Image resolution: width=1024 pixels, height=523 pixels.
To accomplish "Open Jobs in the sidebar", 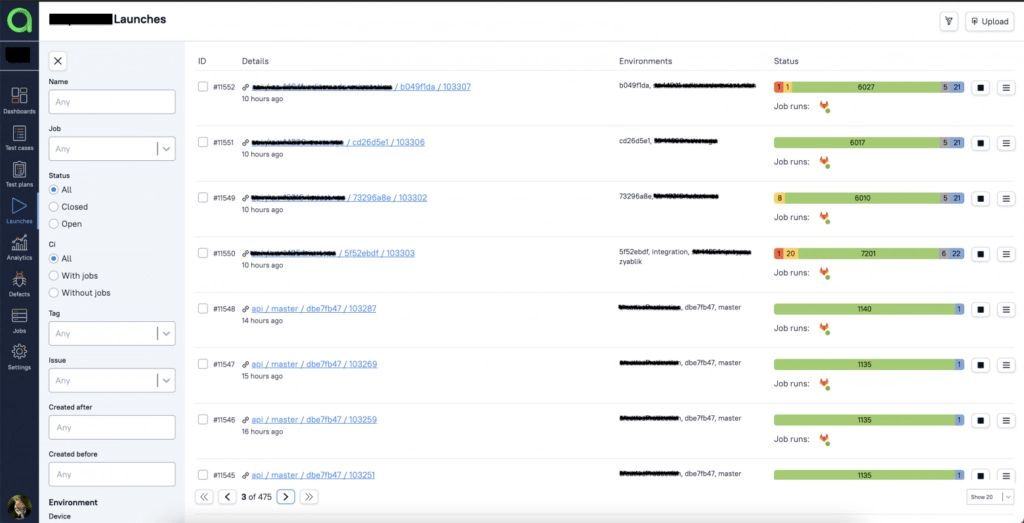I will pyautogui.click(x=19, y=319).
